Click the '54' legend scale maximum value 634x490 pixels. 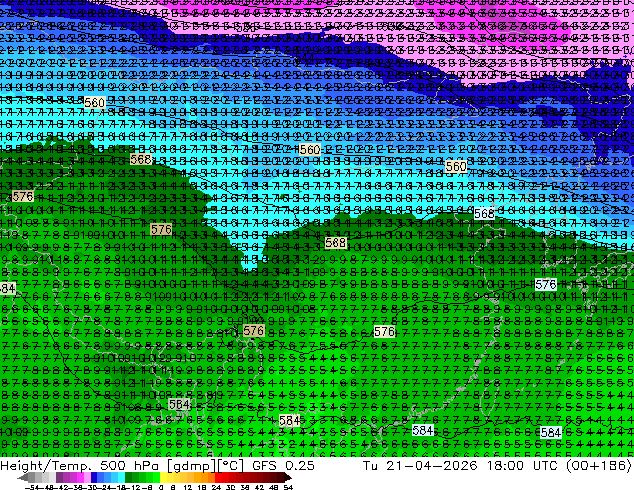pyautogui.click(x=288, y=487)
